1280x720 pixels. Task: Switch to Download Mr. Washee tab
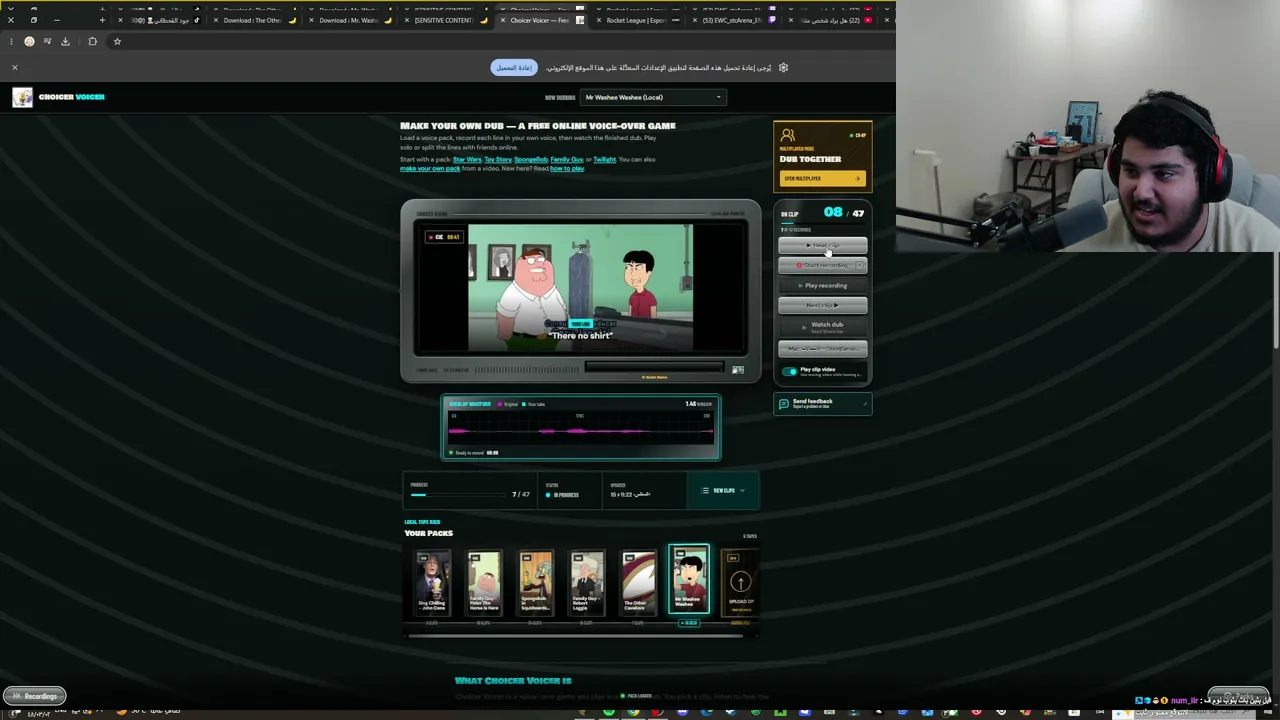(348, 20)
